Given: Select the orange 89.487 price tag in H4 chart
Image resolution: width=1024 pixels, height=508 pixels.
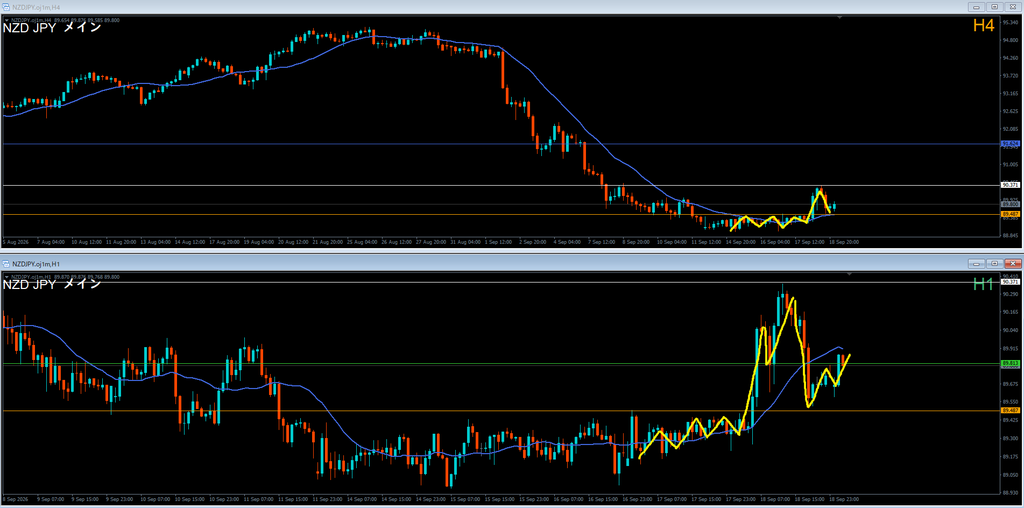Looking at the screenshot, I should tap(1010, 214).
